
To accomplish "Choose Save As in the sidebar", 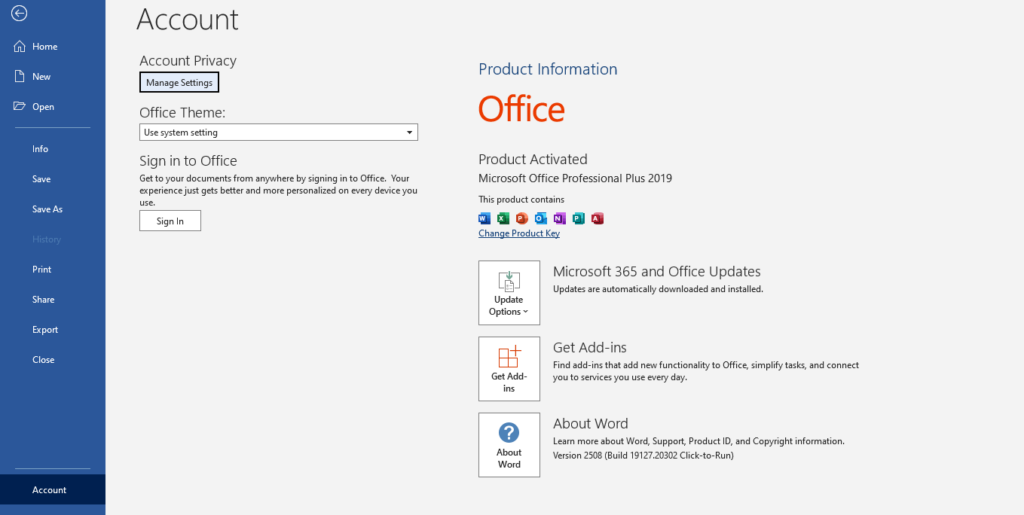I will tap(52, 209).
